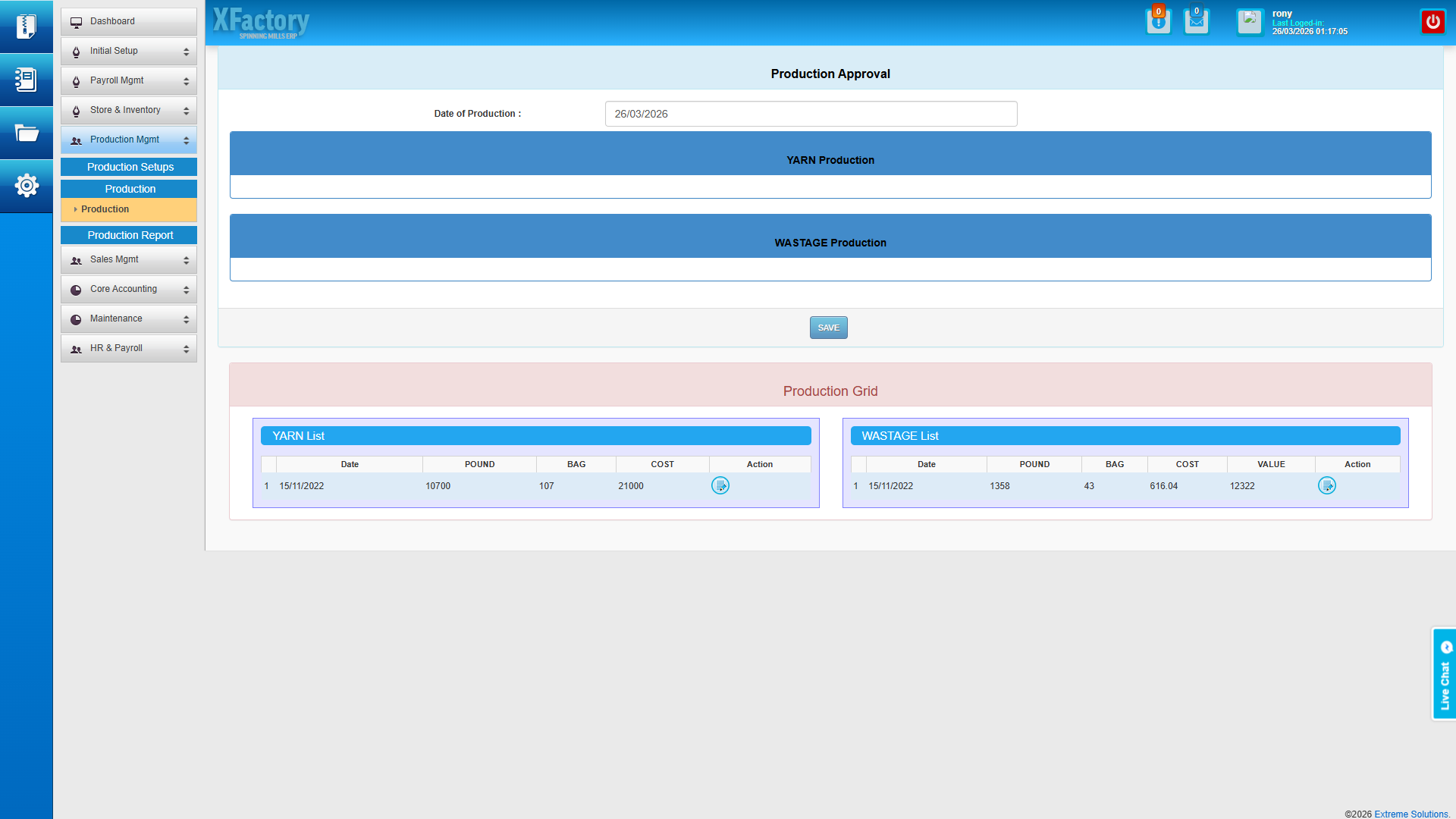Open the mail envelope icon in header

(1196, 21)
